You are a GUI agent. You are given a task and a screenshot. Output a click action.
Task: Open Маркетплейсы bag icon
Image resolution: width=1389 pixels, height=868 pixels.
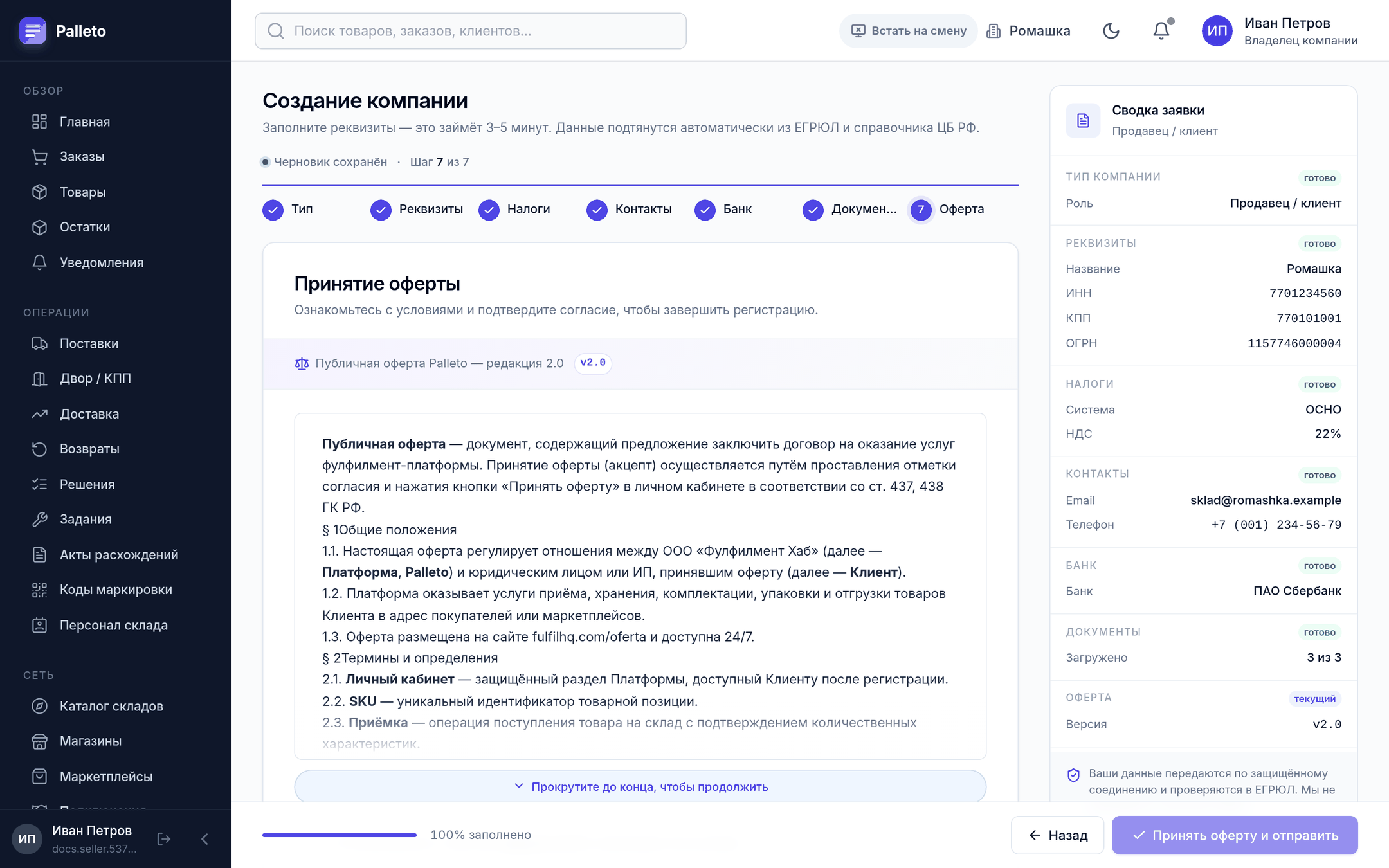coord(40,777)
